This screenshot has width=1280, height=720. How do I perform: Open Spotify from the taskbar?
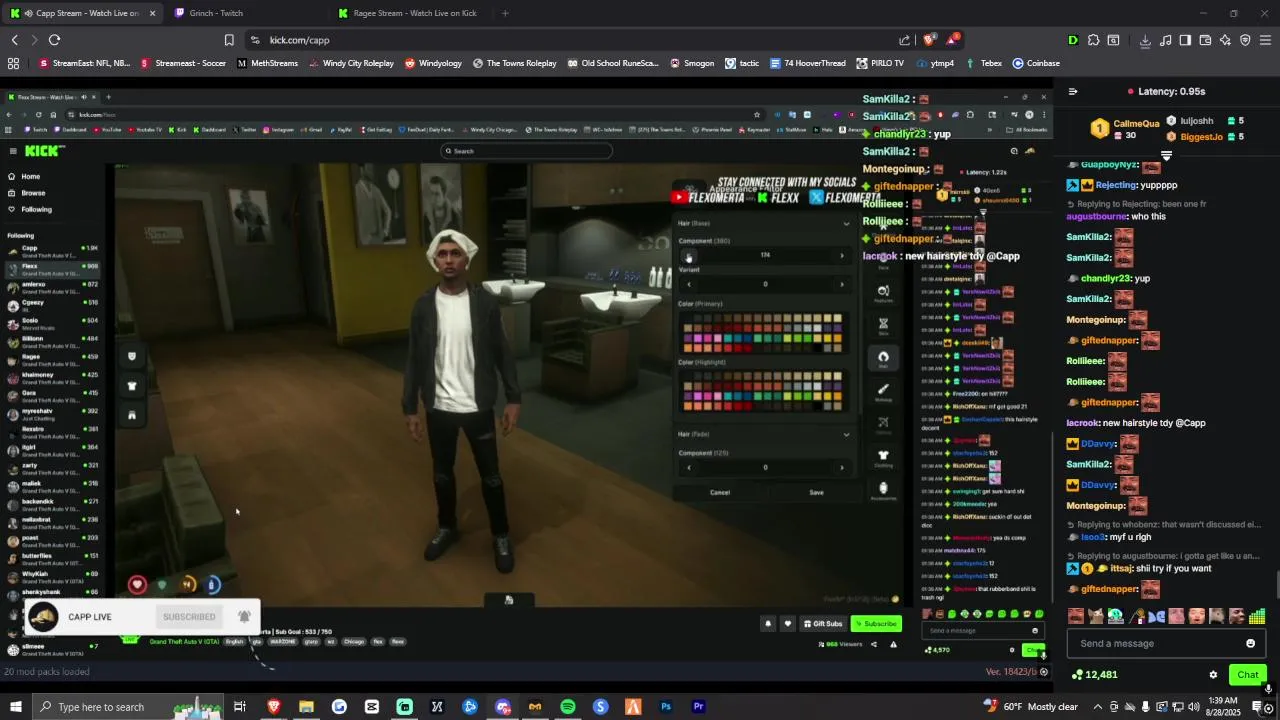click(568, 707)
